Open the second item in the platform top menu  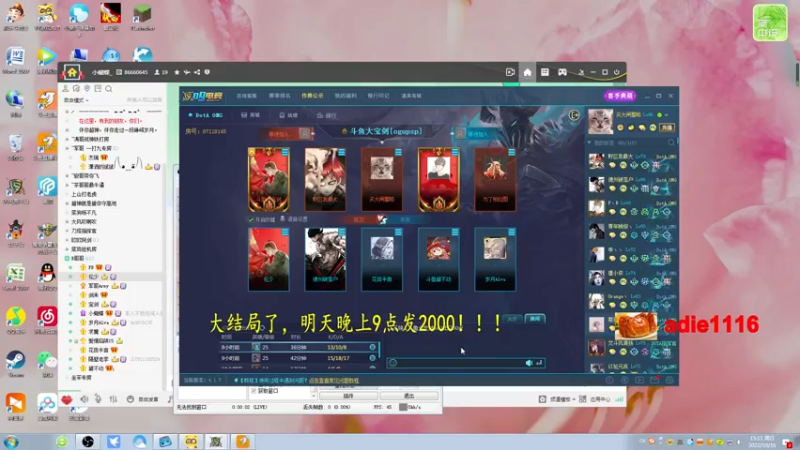(x=280, y=96)
